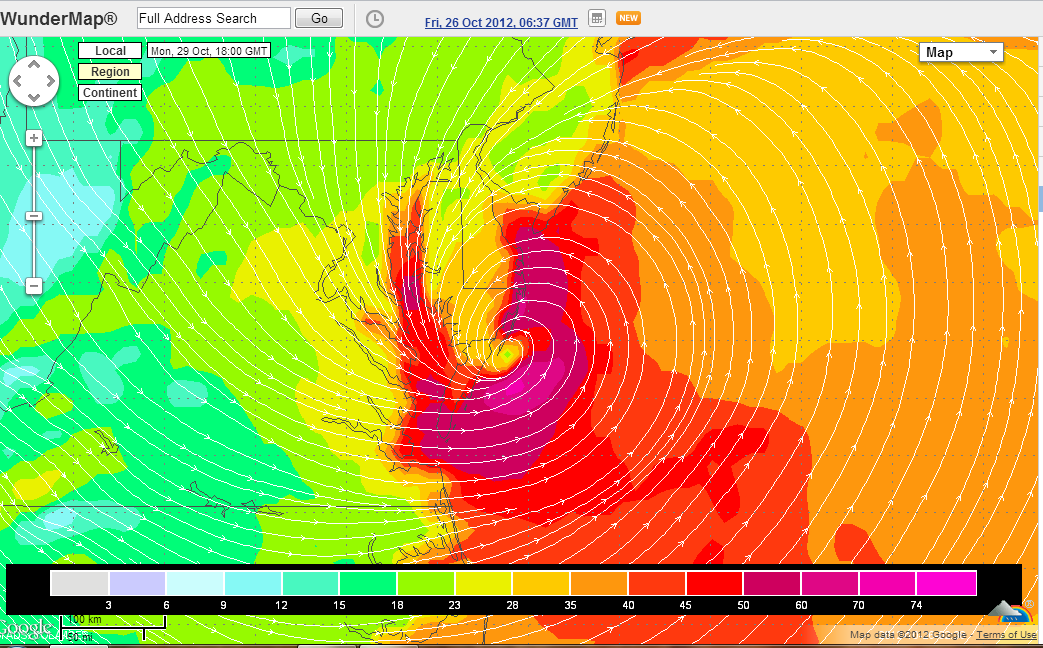Click the storm eye center on map
Viewport: 1043px width, 648px height.
point(508,354)
